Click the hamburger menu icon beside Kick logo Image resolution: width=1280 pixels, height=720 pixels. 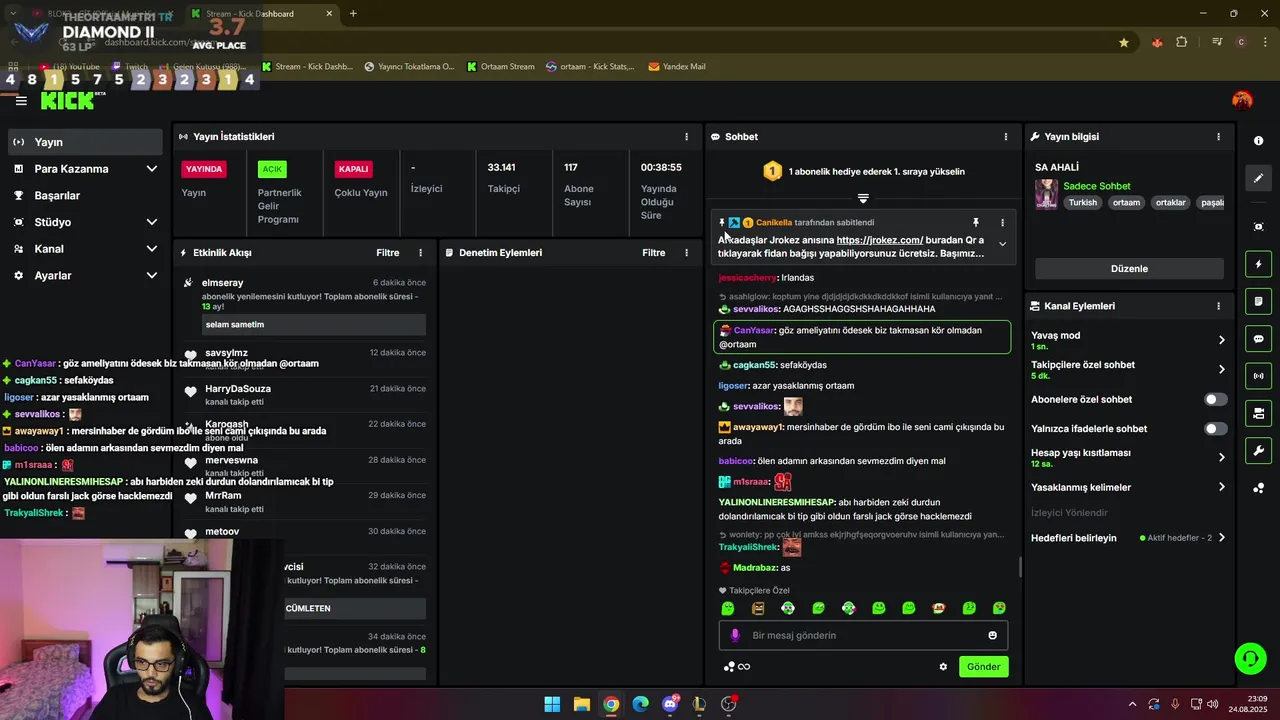pos(21,100)
